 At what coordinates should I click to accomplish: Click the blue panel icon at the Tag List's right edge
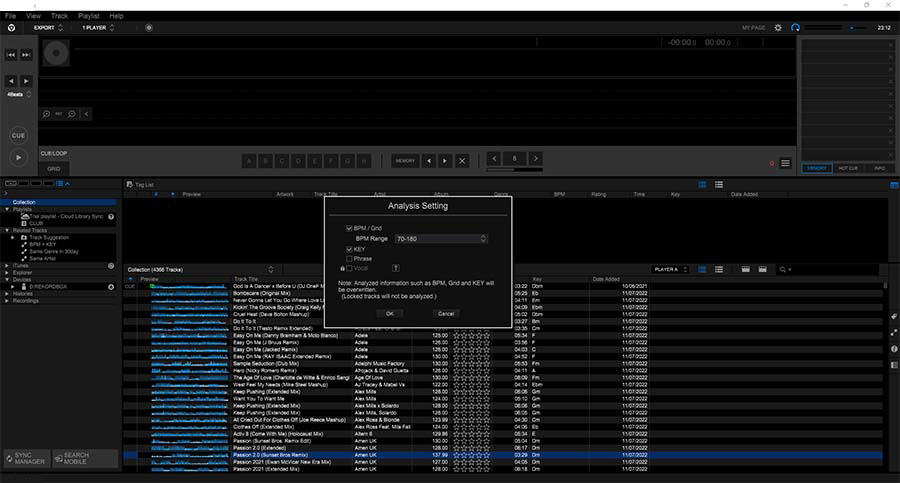pyautogui.click(x=894, y=185)
